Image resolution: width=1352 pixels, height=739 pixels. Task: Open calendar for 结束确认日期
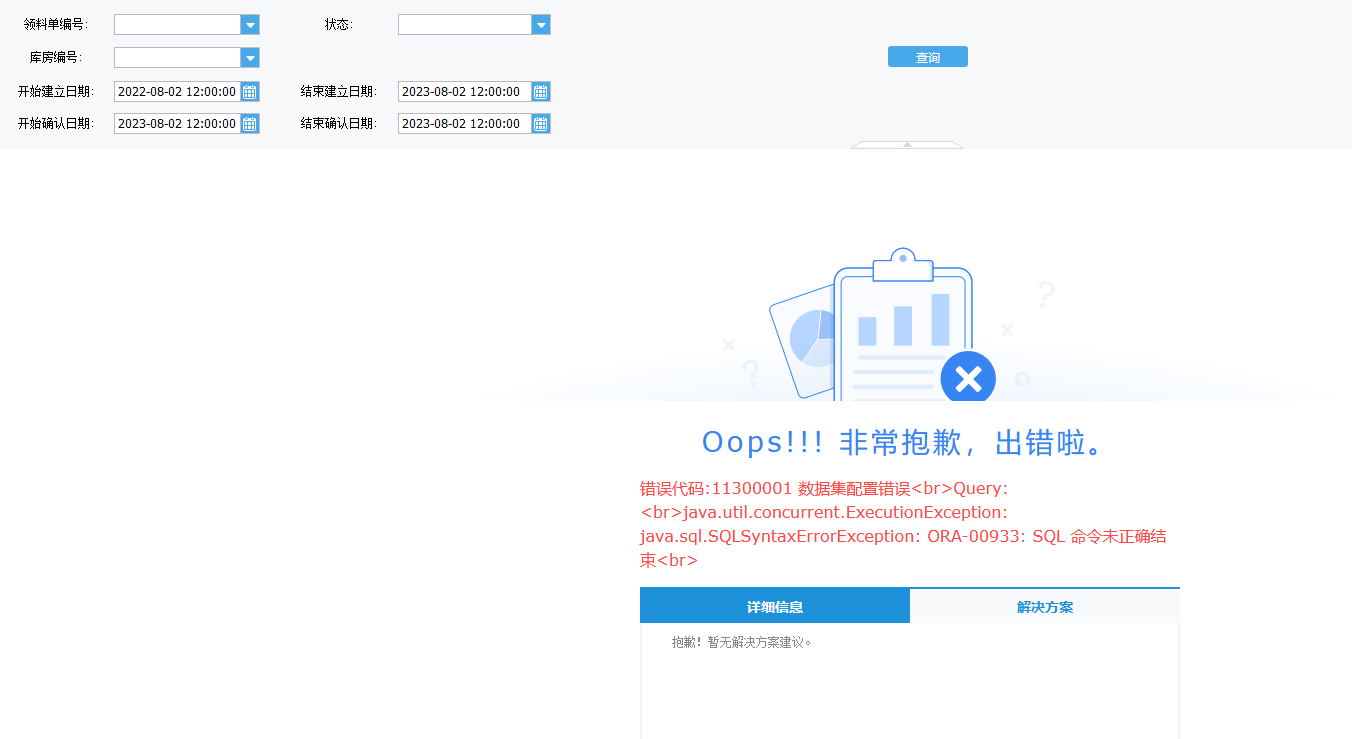tap(541, 124)
